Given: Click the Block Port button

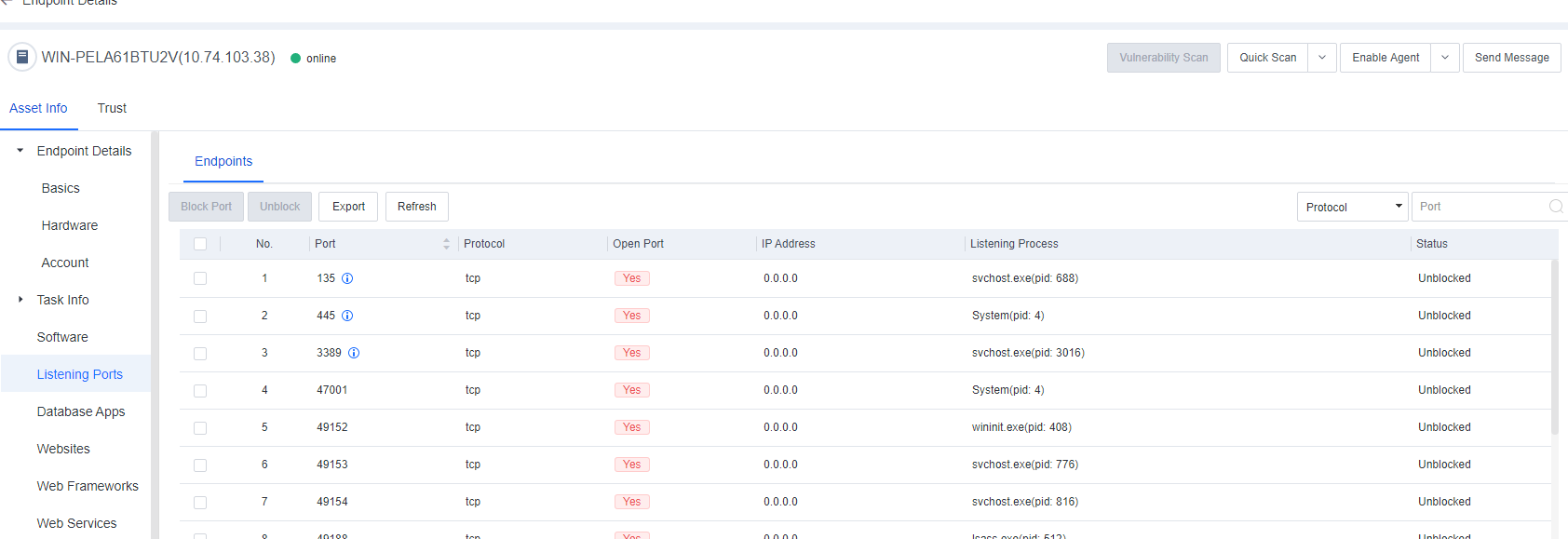Looking at the screenshot, I should click(207, 207).
